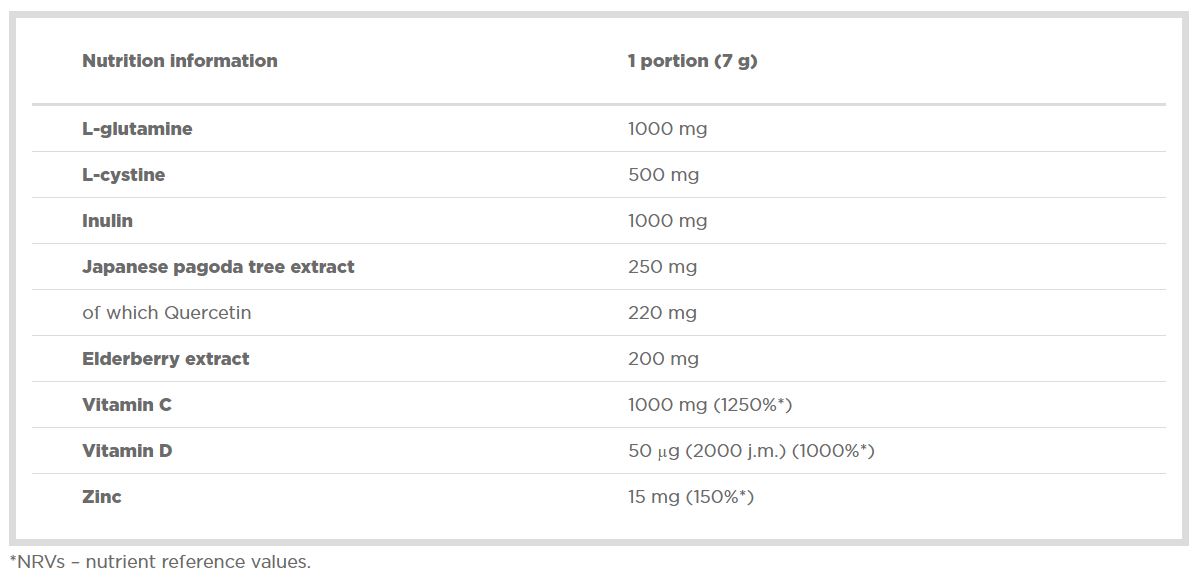The height and width of the screenshot is (580, 1195).
Task: Select the Elderberry extract label
Action: 165,359
